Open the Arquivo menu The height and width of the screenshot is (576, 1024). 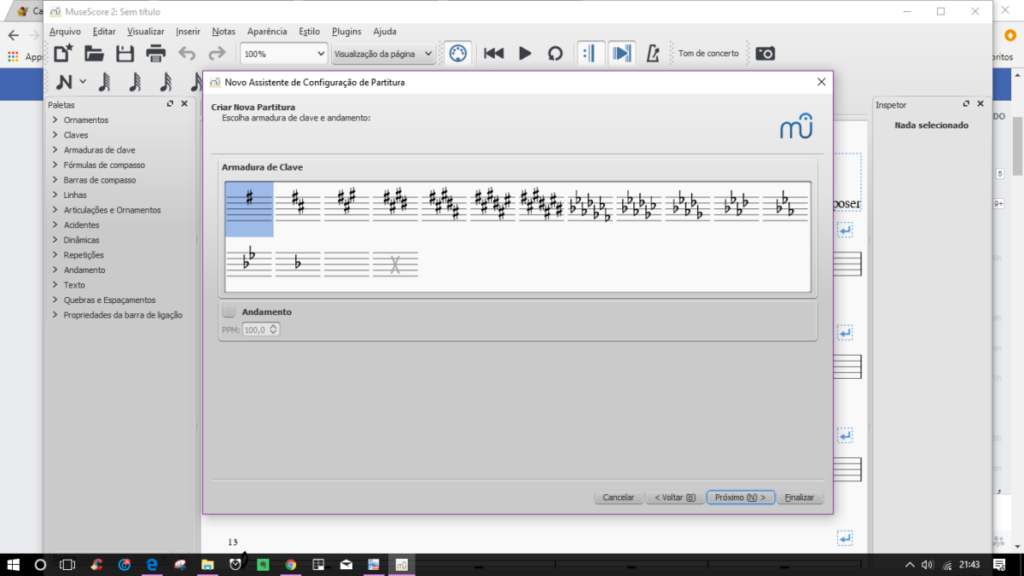point(65,31)
